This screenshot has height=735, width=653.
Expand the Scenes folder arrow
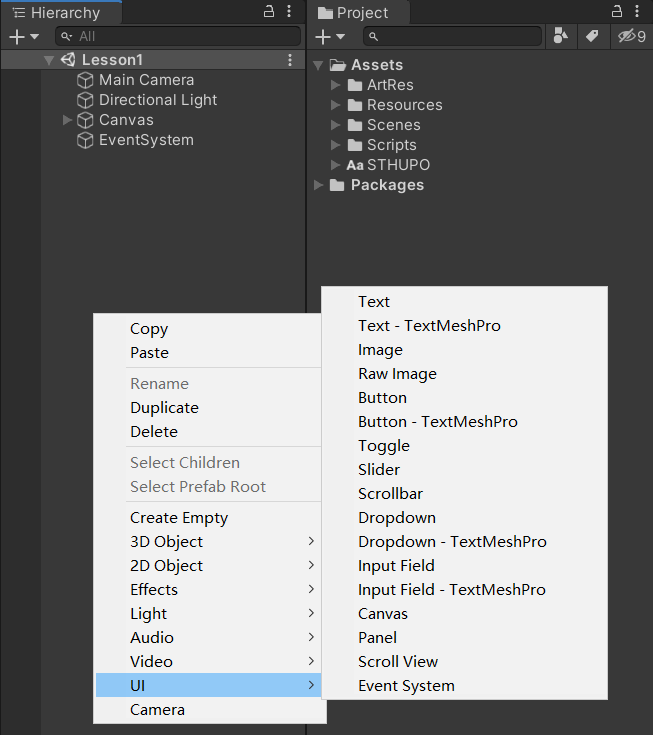pyautogui.click(x=335, y=125)
